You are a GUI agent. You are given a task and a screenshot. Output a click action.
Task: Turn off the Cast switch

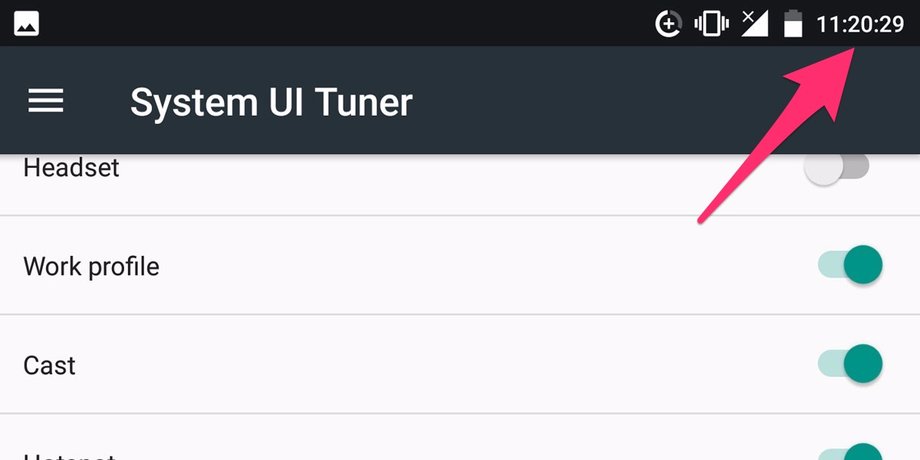pyautogui.click(x=850, y=364)
